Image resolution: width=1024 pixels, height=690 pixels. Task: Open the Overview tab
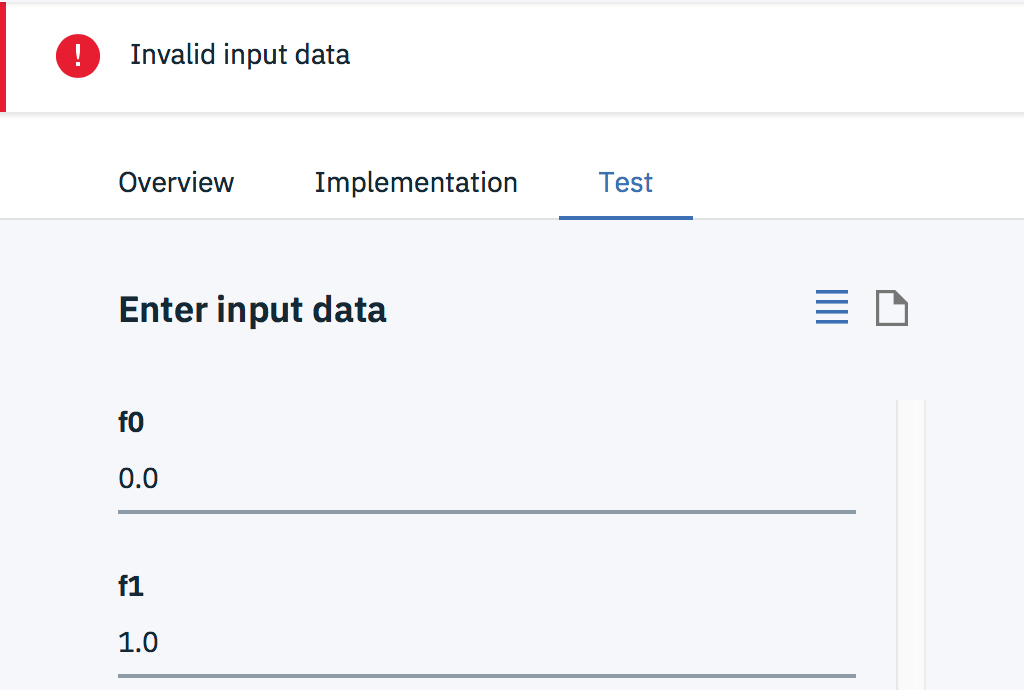tap(176, 183)
